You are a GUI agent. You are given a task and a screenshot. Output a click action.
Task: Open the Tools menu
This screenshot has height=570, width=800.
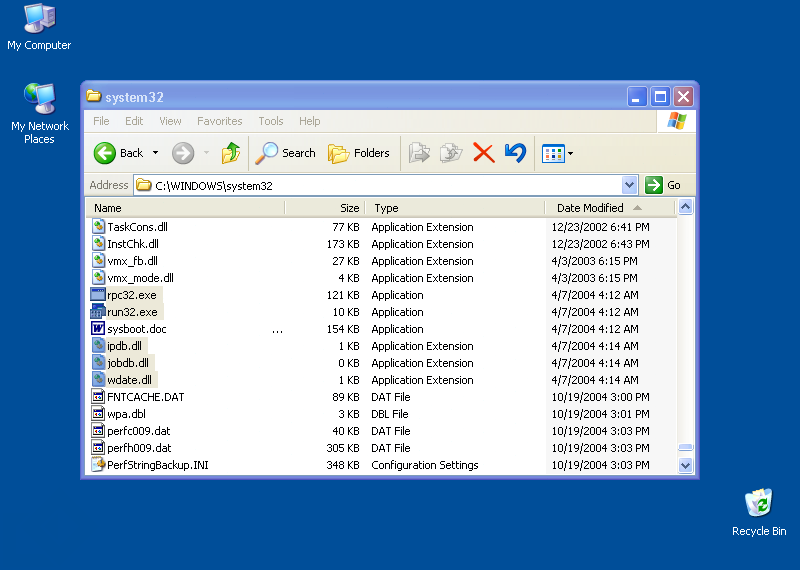(x=270, y=121)
